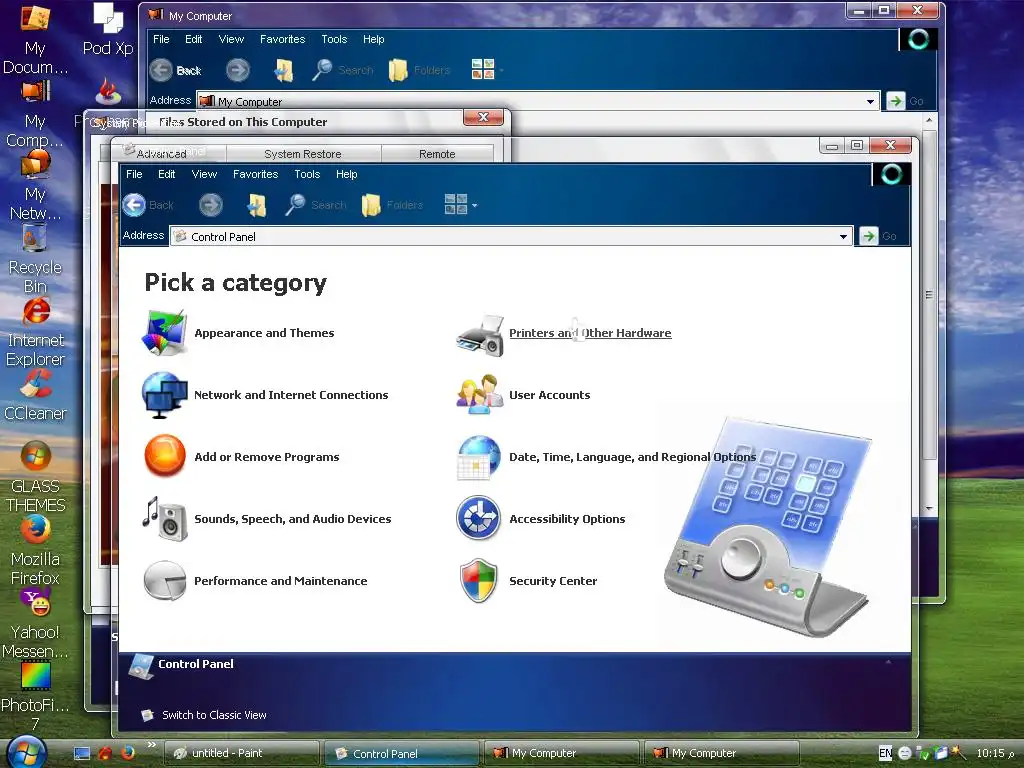Open the Security Center shield icon
This screenshot has width=1024, height=768.
click(x=479, y=581)
